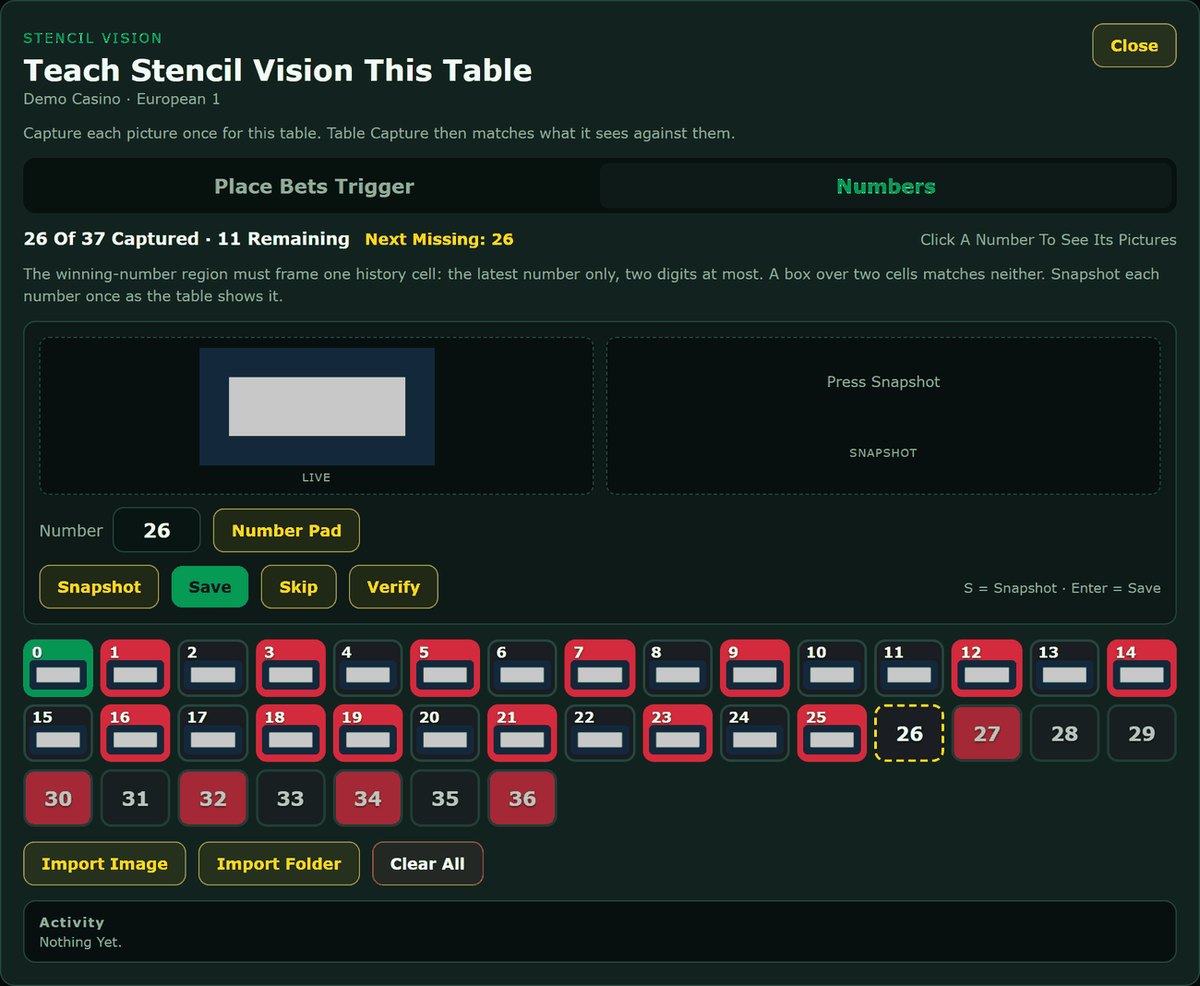Select captured number 9 tile
Viewport: 1200px width, 986px height.
click(755, 669)
